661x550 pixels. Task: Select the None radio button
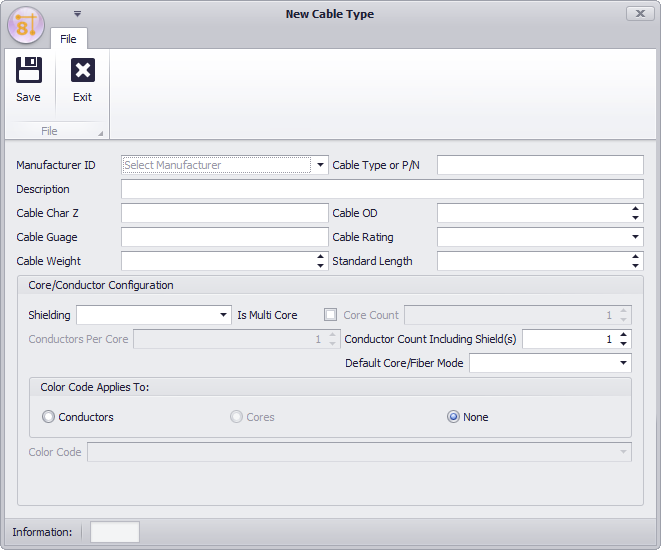coord(453,417)
